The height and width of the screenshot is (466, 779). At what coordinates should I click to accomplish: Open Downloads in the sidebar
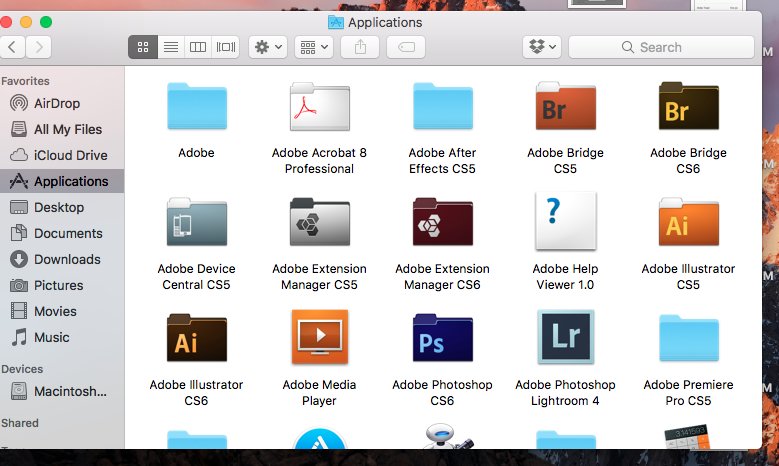click(x=62, y=259)
